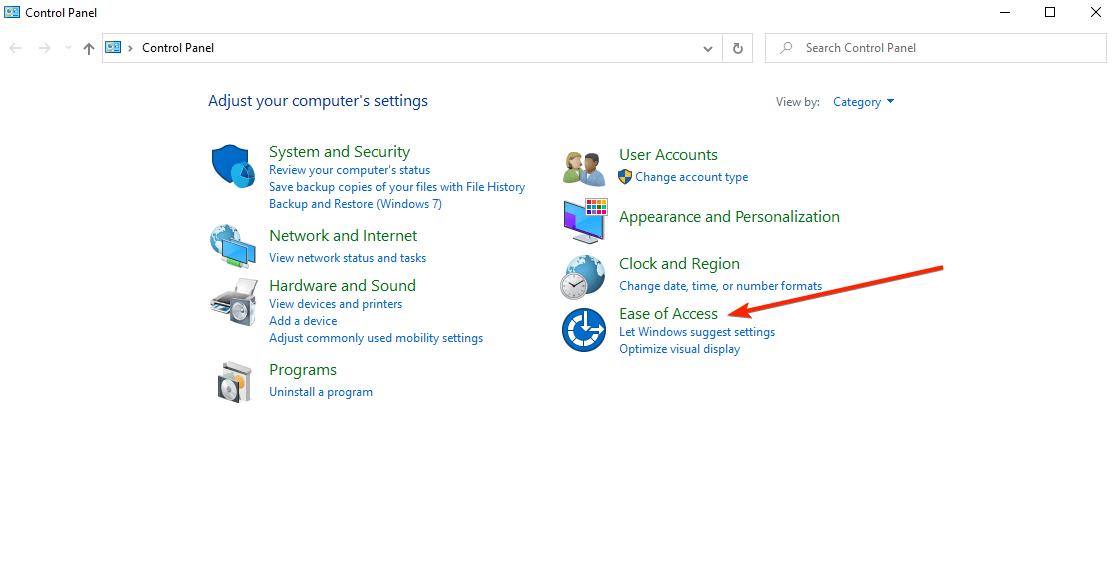Image resolution: width=1112 pixels, height=586 pixels.
Task: Click Control Panel breadcrumb in address bar
Action: click(x=178, y=48)
